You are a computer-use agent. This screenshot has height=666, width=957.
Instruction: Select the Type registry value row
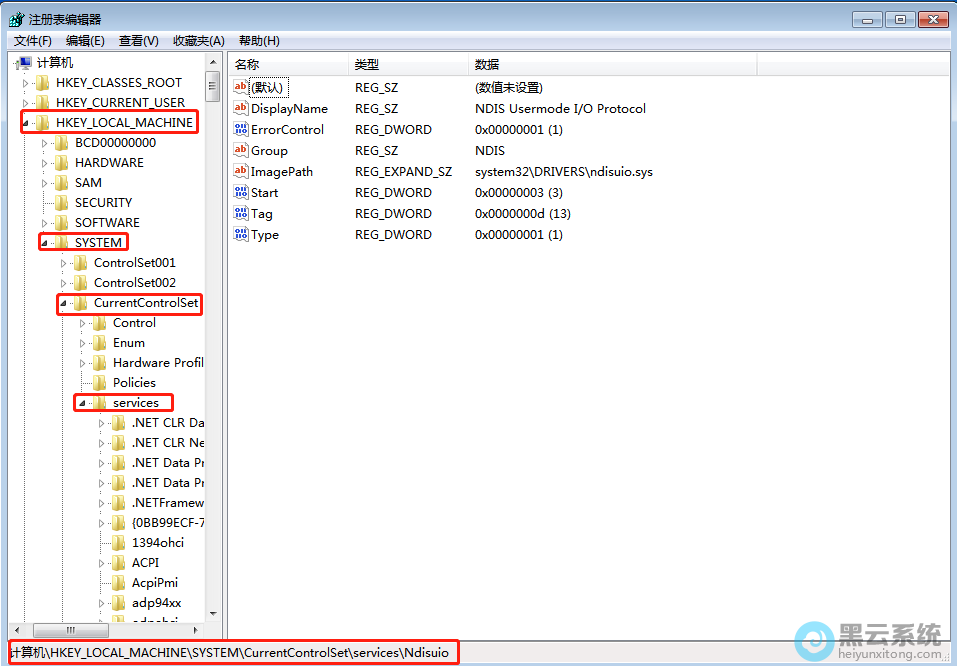[x=265, y=235]
